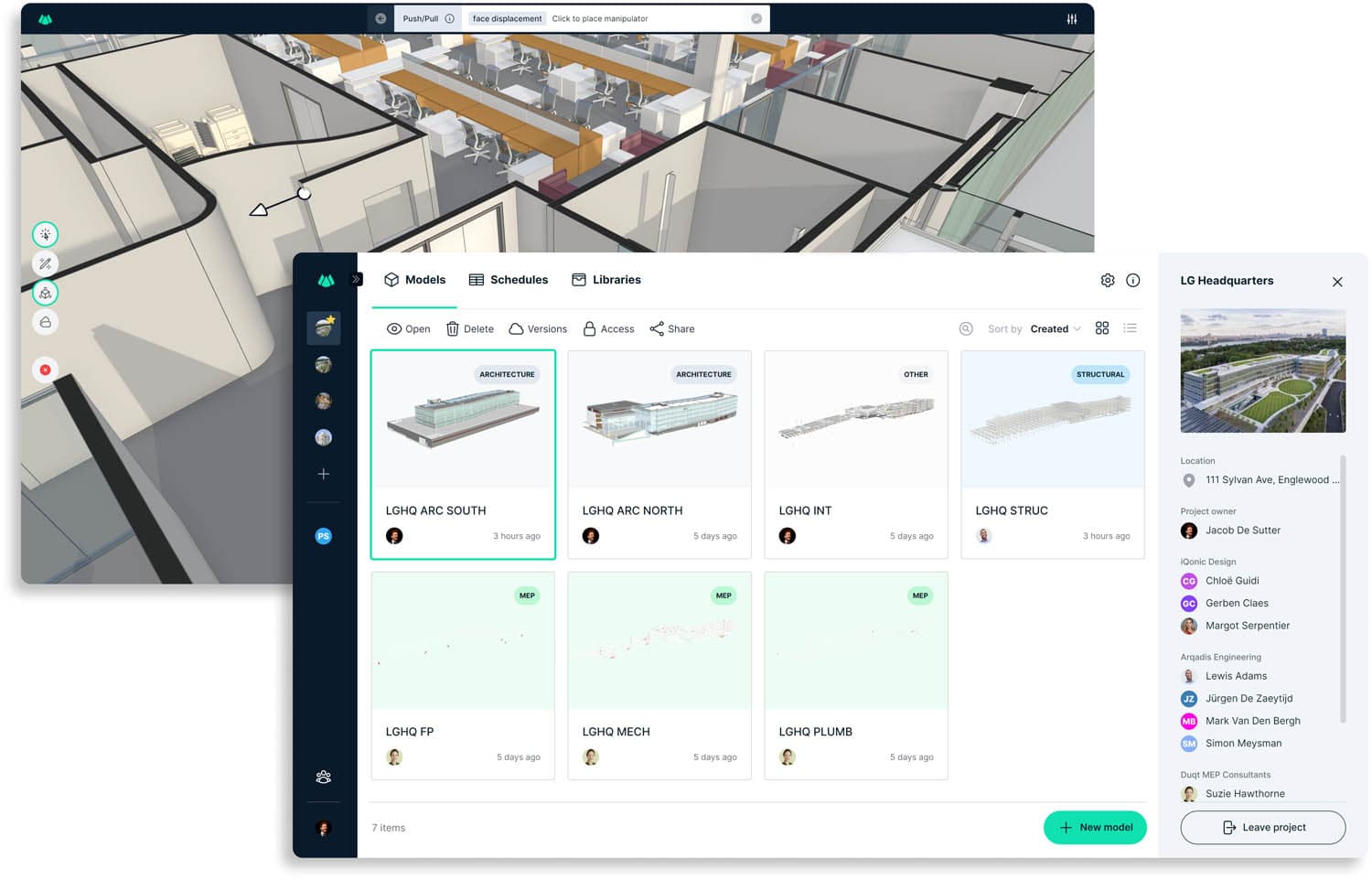Image resolution: width=1372 pixels, height=880 pixels.
Task: Open the Sort by Created dropdown
Action: [1052, 328]
